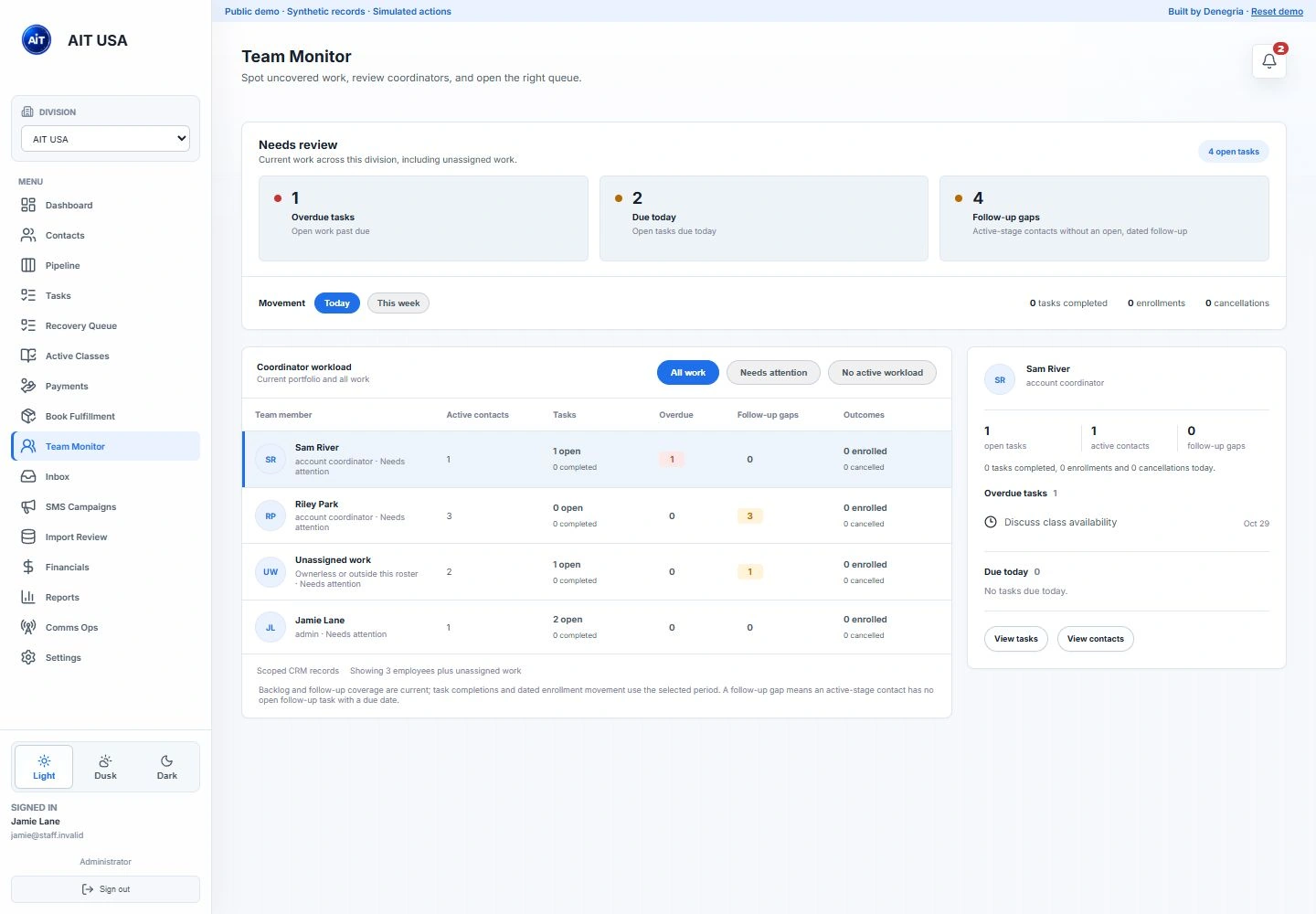Click the Financials dollar icon
The image size is (1316, 914).
(x=28, y=567)
